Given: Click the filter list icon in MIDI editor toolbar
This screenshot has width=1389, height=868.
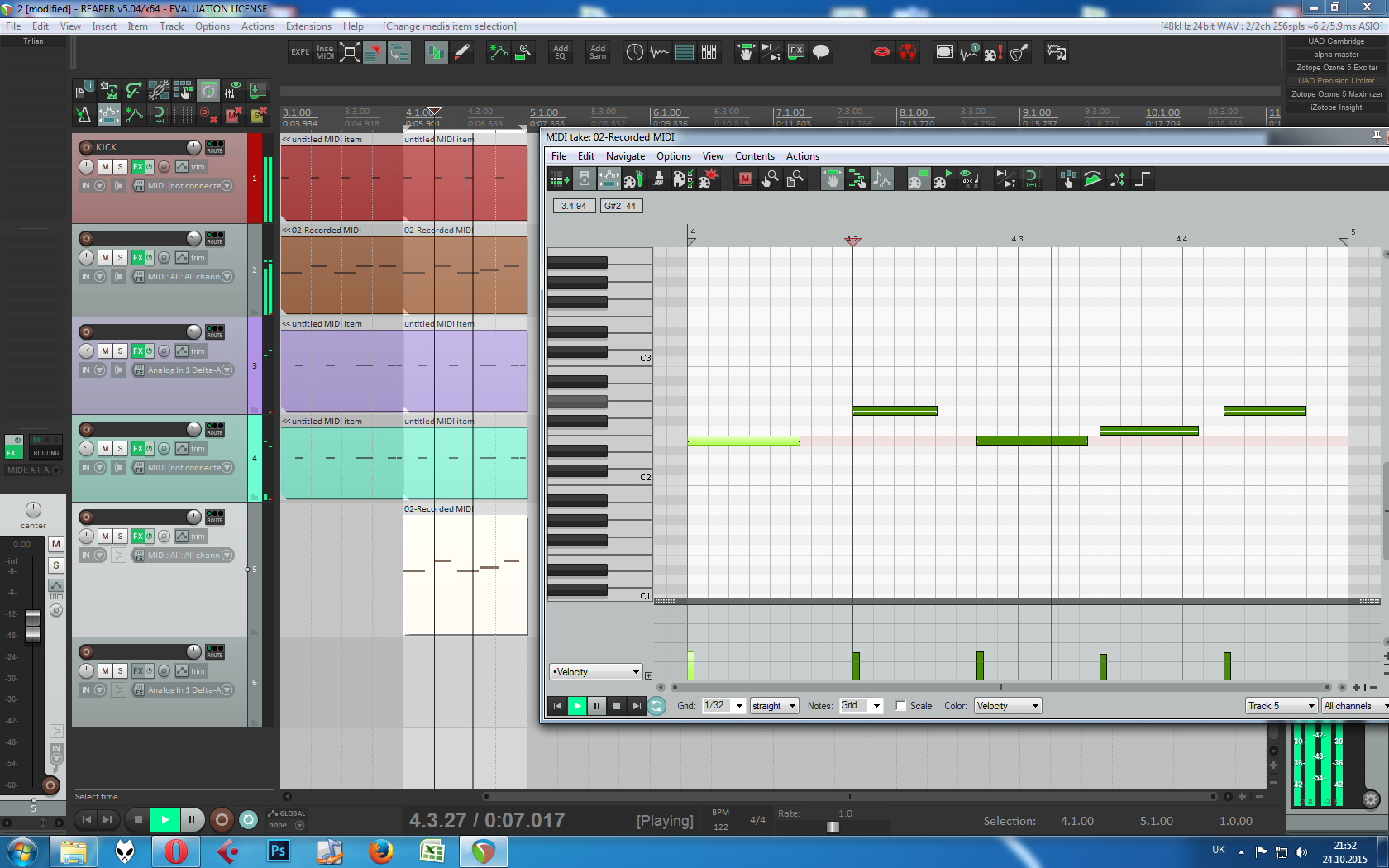Looking at the screenshot, I should 560,179.
